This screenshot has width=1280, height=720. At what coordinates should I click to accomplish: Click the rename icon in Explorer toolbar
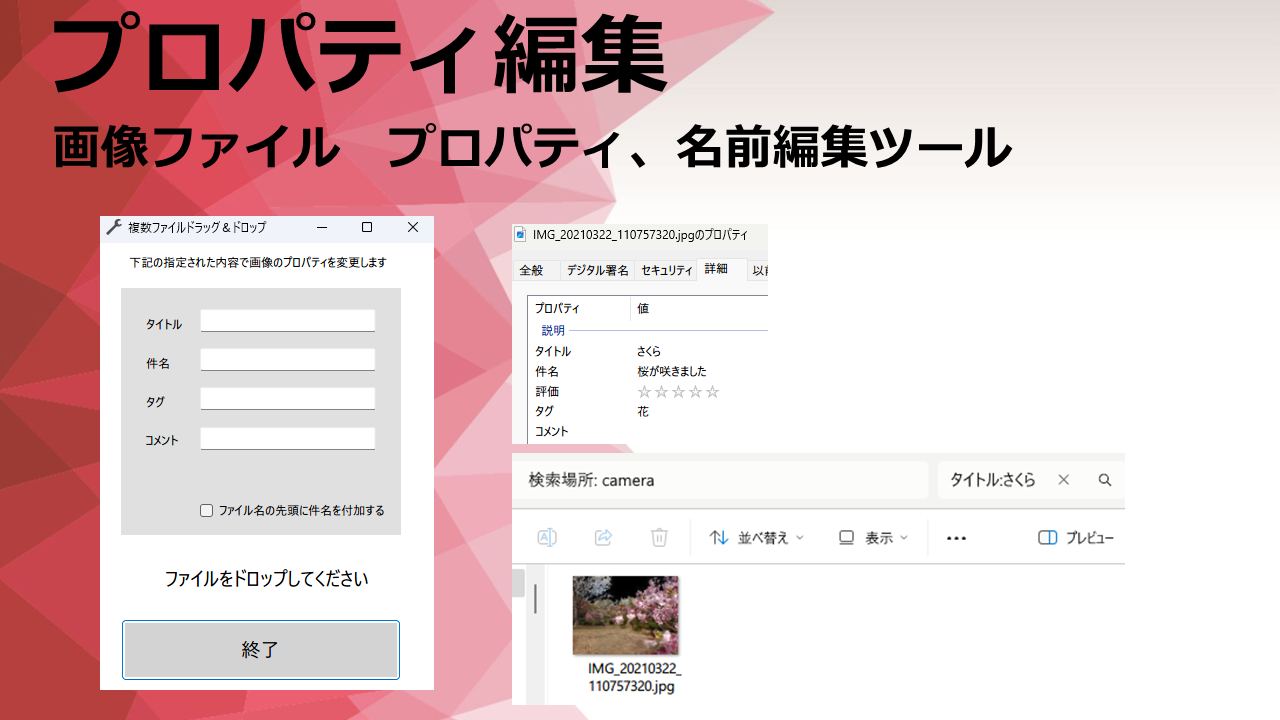[547, 538]
